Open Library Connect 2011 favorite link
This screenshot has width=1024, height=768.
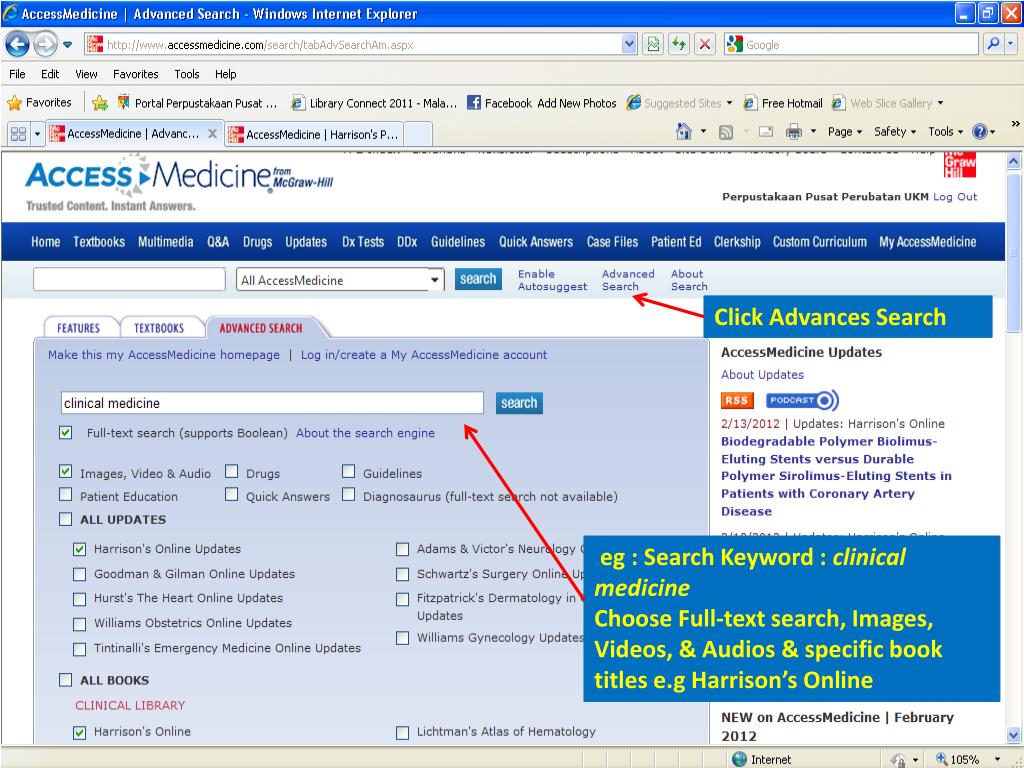coord(374,103)
